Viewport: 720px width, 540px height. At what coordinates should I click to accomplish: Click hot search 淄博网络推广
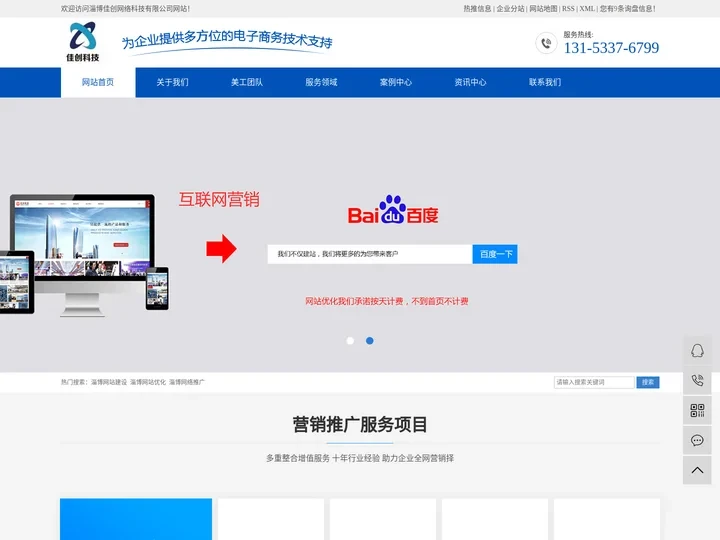point(187,382)
